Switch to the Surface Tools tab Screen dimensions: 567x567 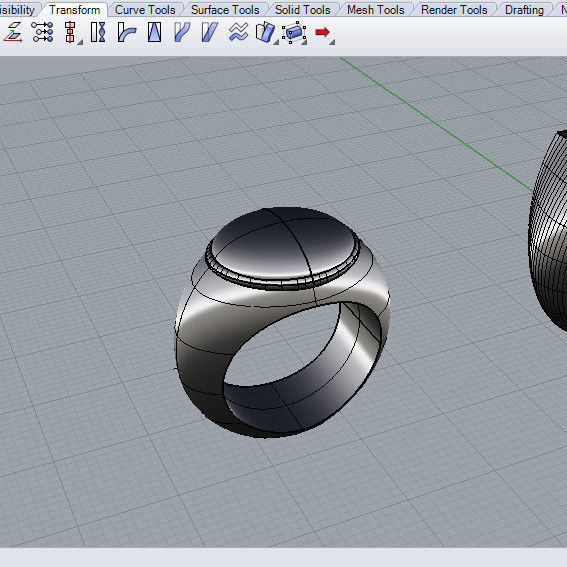tap(225, 10)
